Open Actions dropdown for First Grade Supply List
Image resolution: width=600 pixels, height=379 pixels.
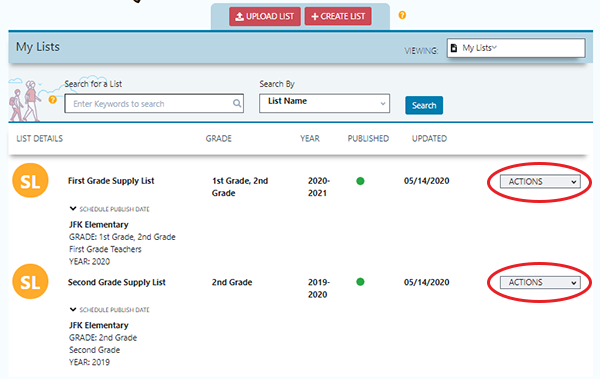pyautogui.click(x=540, y=181)
